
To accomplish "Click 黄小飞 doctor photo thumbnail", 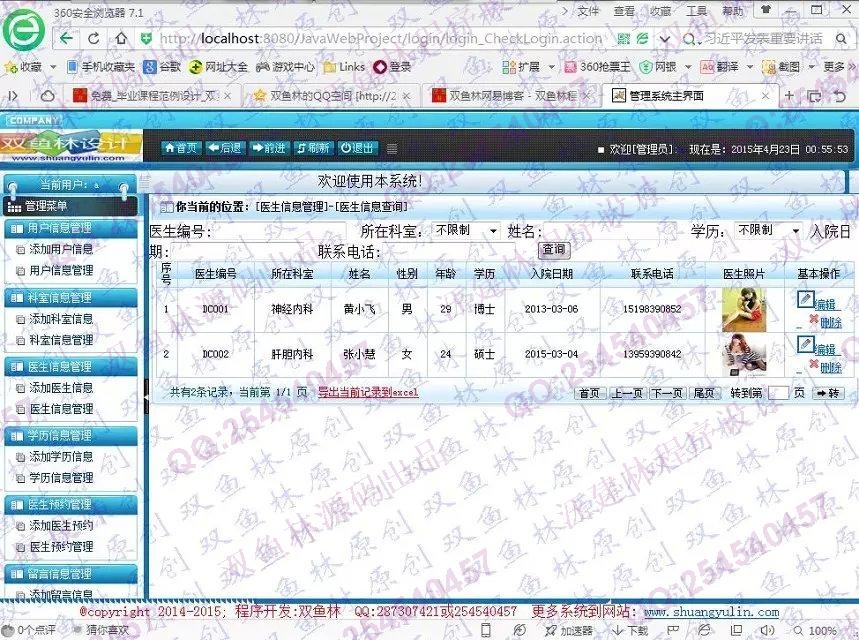I will (x=744, y=310).
